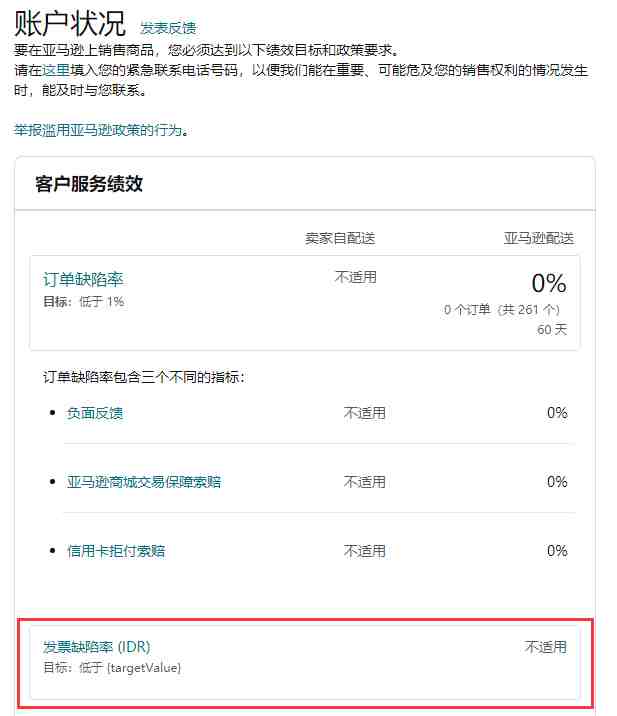Click 目标:低于 {targetValue} text
Image resolution: width=617 pixels, height=716 pixels.
(112, 668)
